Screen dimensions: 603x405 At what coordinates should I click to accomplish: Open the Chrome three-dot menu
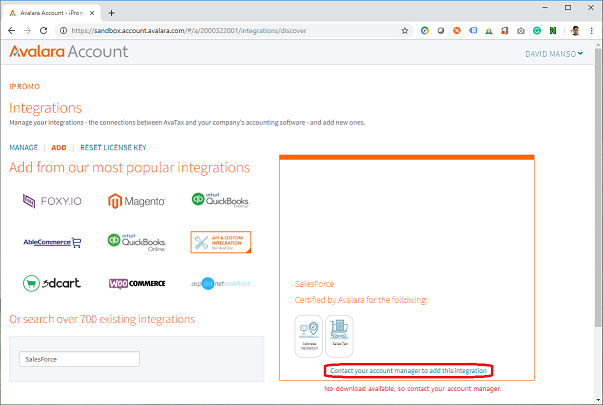tap(591, 31)
